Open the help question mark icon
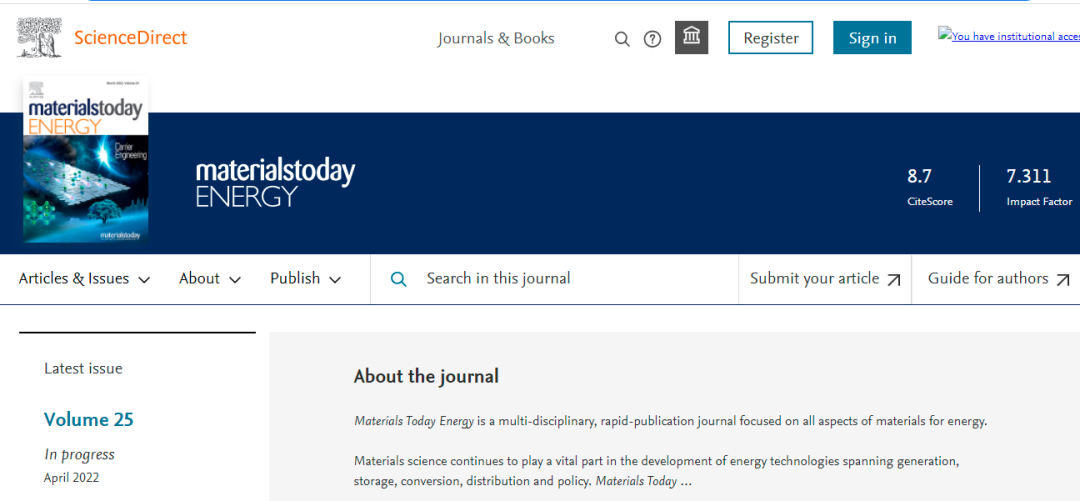This screenshot has width=1080, height=501. tap(652, 39)
